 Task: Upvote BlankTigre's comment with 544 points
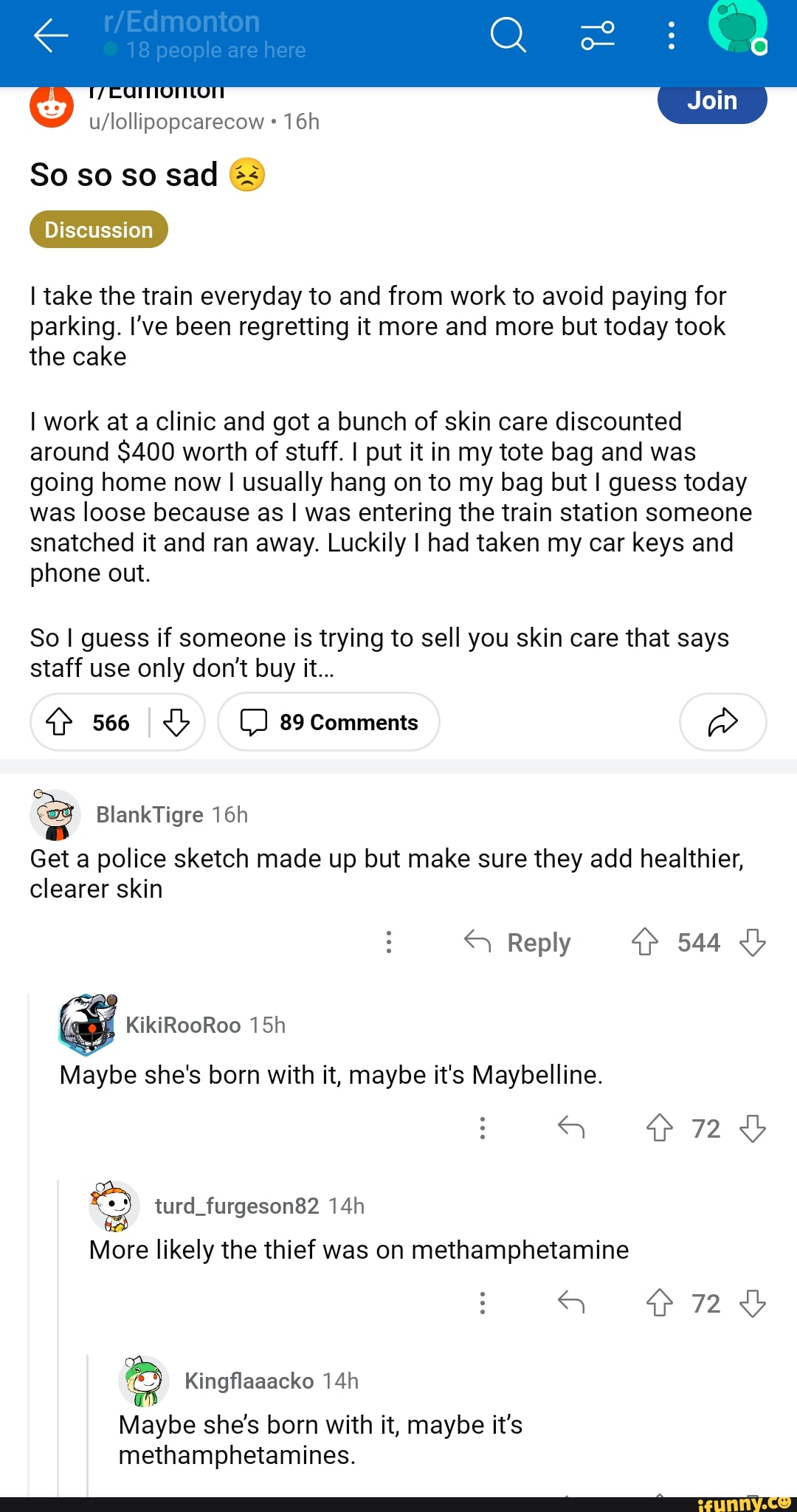pyautogui.click(x=645, y=942)
